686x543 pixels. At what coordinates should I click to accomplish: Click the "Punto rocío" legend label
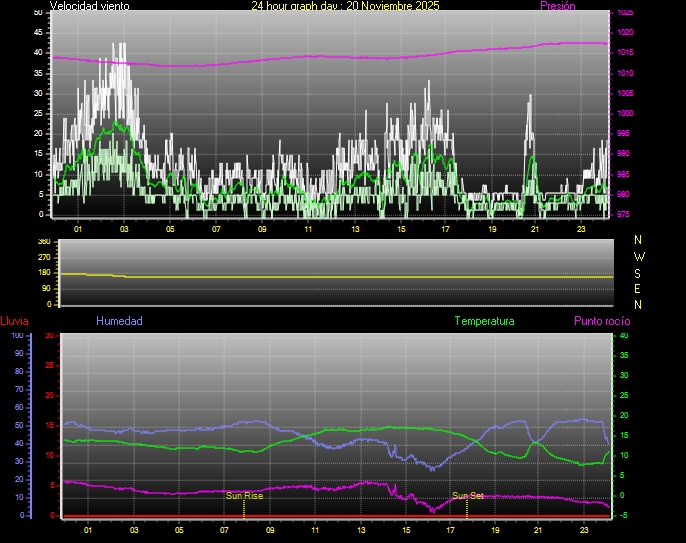601,321
